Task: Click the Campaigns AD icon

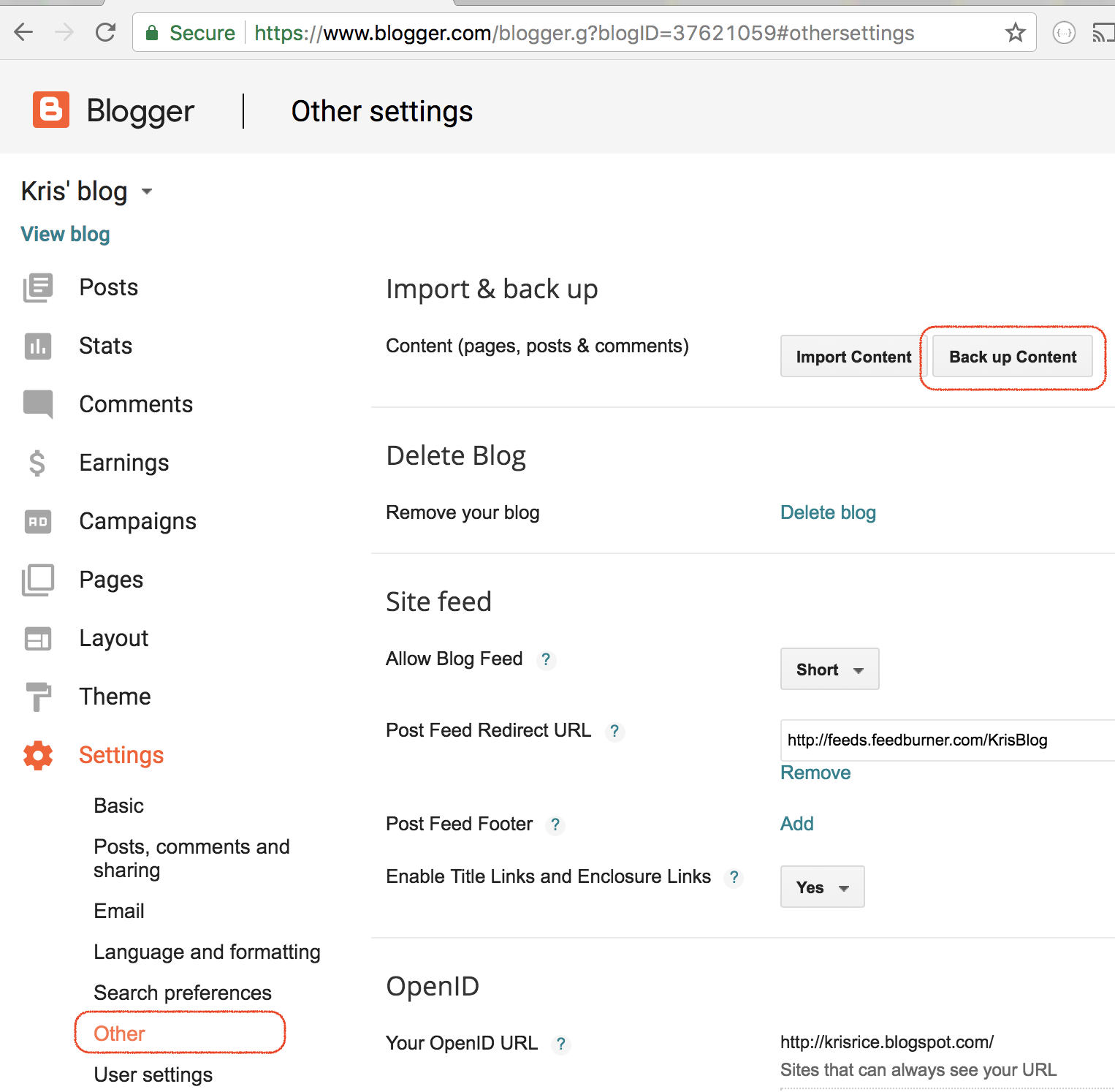Action: coord(38,521)
